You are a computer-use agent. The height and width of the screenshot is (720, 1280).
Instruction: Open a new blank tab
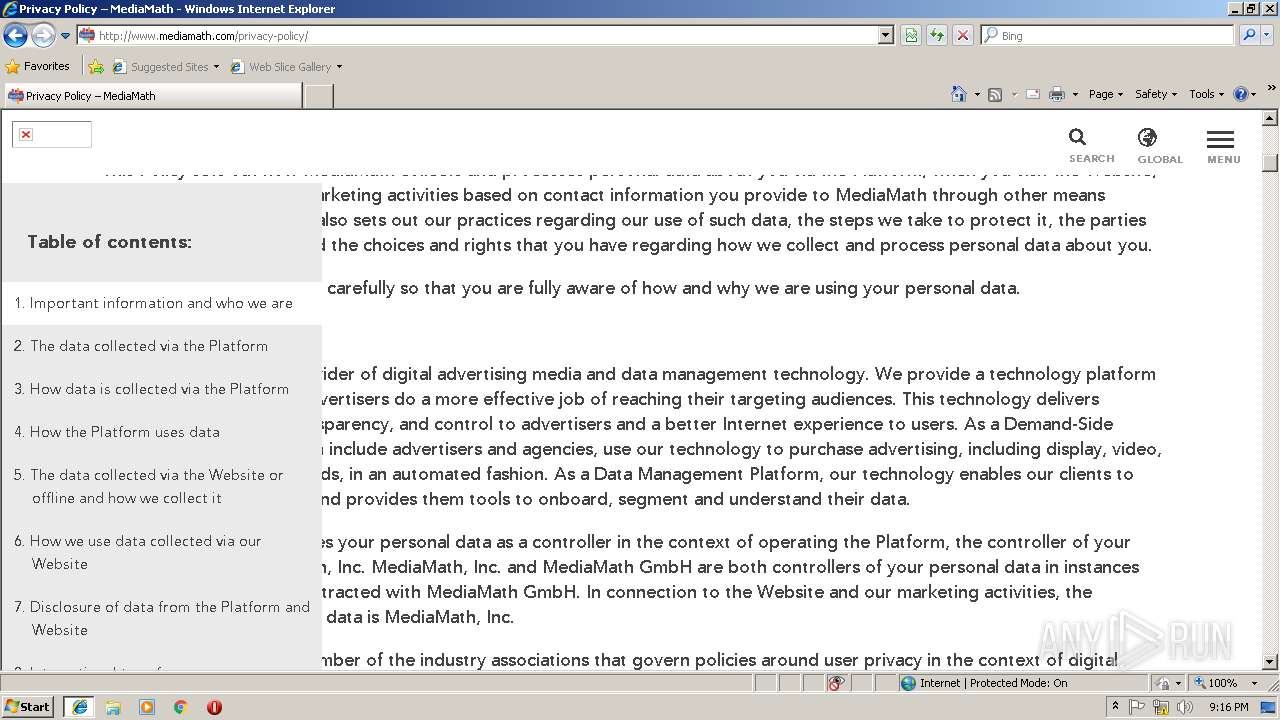pyautogui.click(x=318, y=96)
